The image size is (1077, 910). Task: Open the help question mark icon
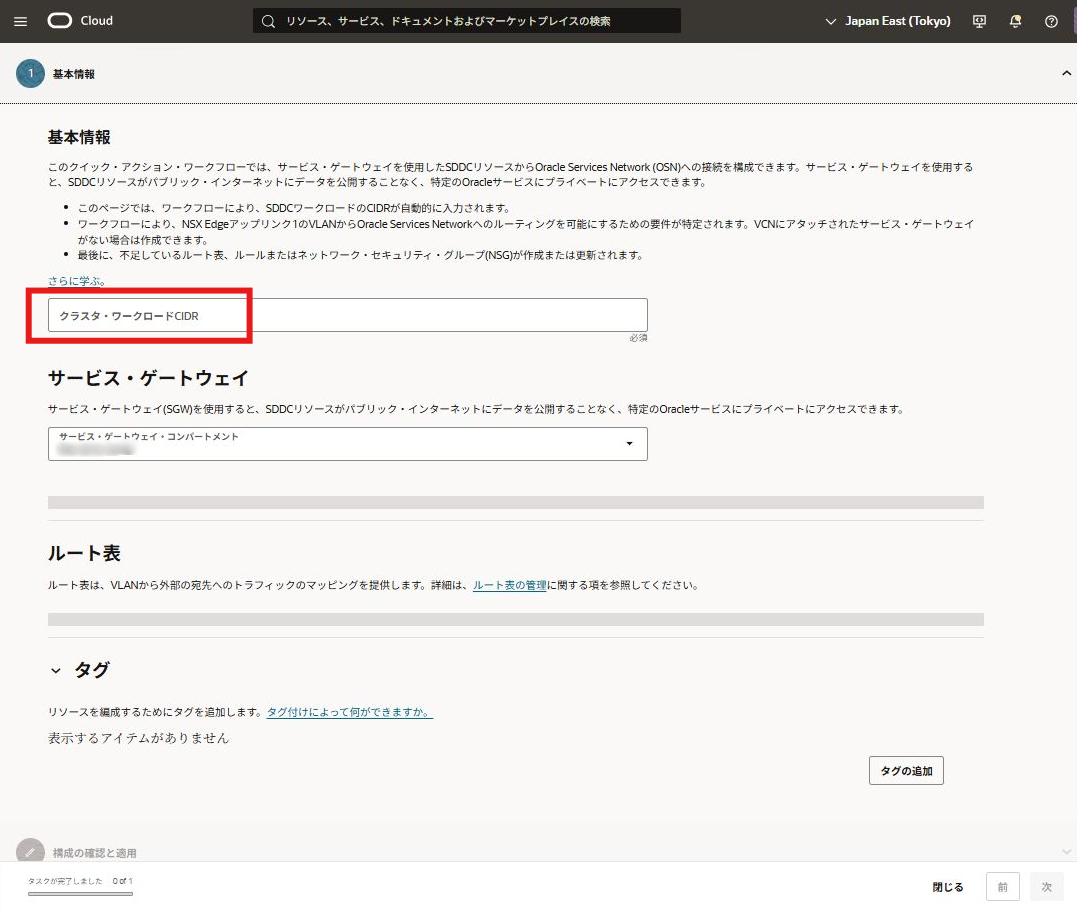(x=1051, y=21)
